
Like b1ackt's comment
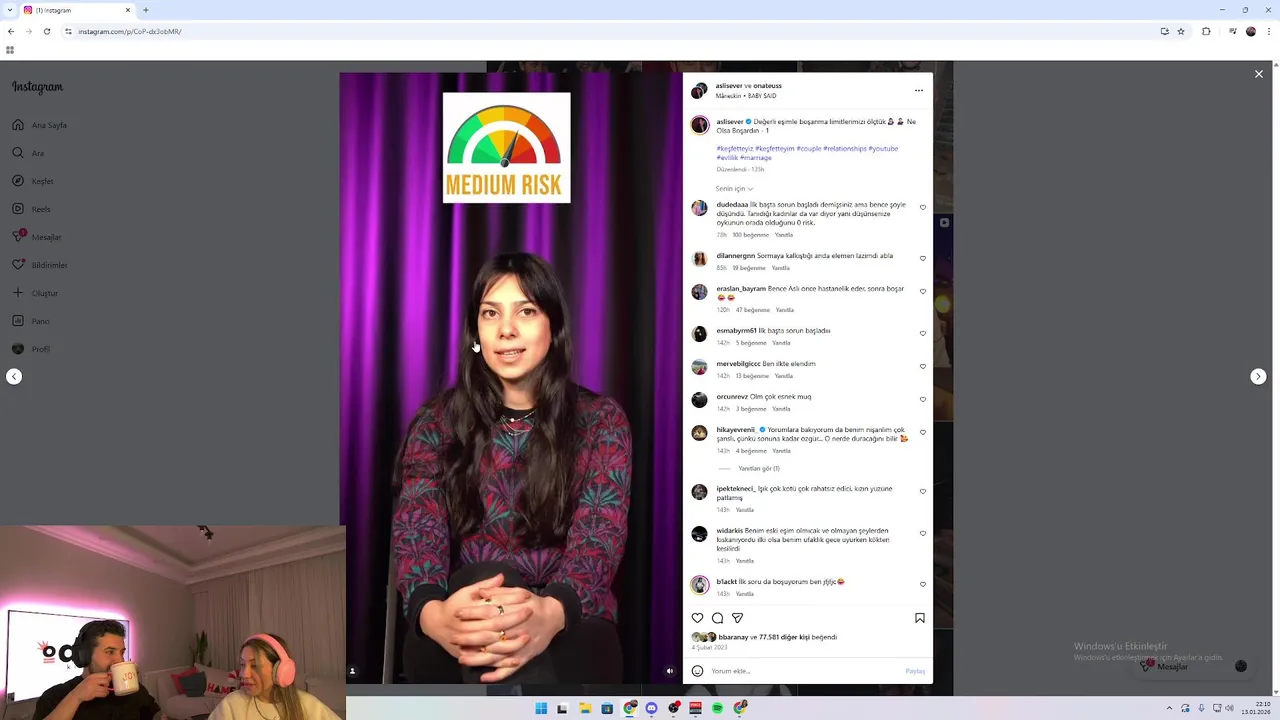pyautogui.click(x=923, y=584)
